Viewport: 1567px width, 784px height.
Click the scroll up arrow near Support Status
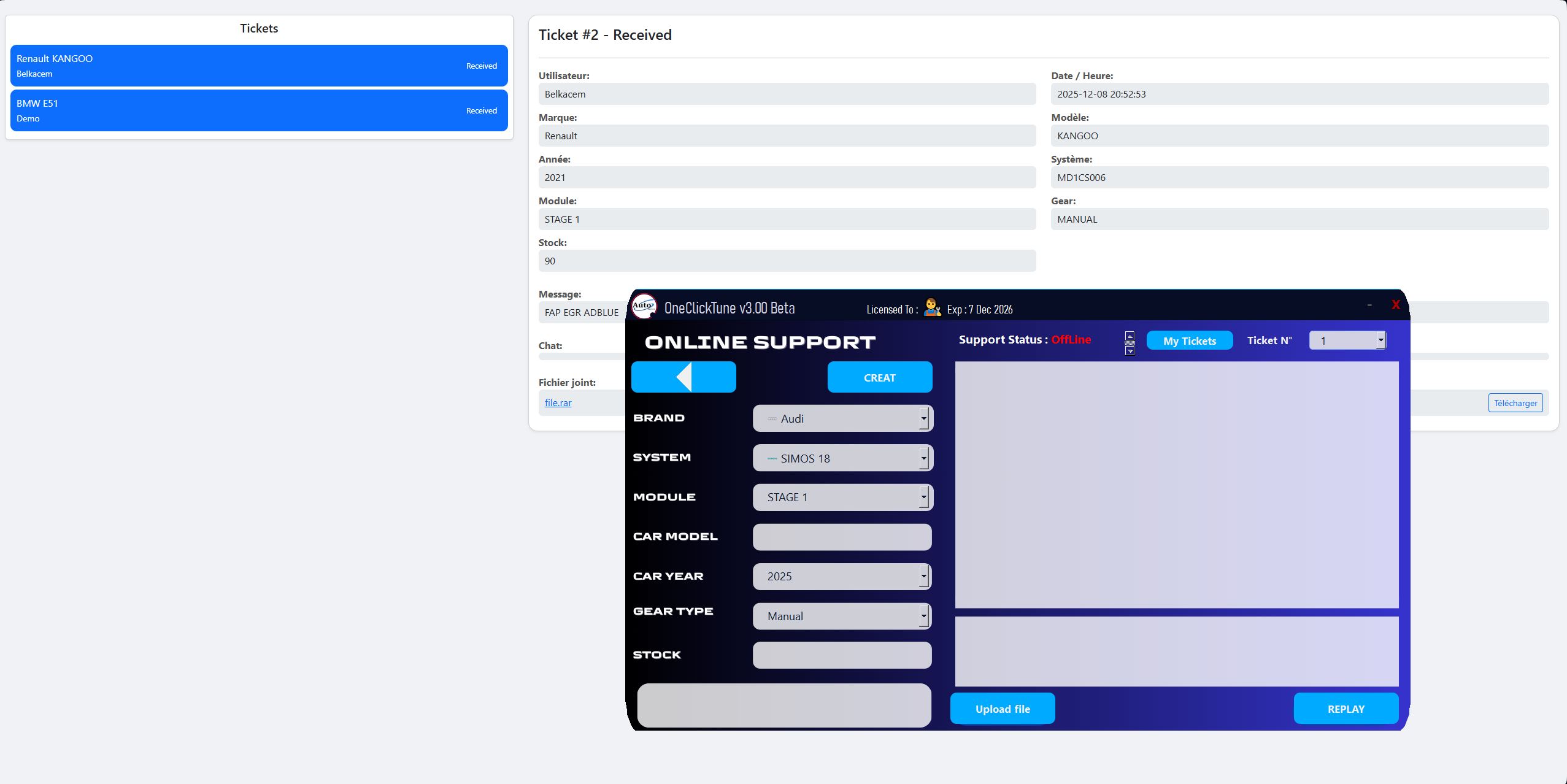pyautogui.click(x=1130, y=336)
